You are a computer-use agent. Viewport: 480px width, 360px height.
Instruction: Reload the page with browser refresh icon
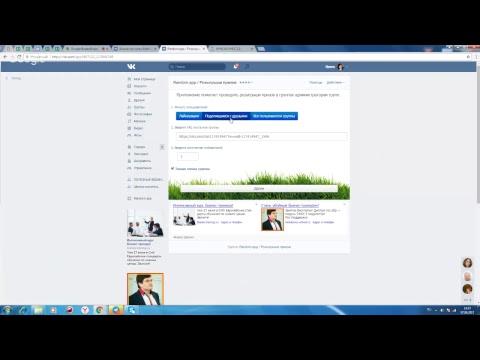pyautogui.click(x=19, y=57)
